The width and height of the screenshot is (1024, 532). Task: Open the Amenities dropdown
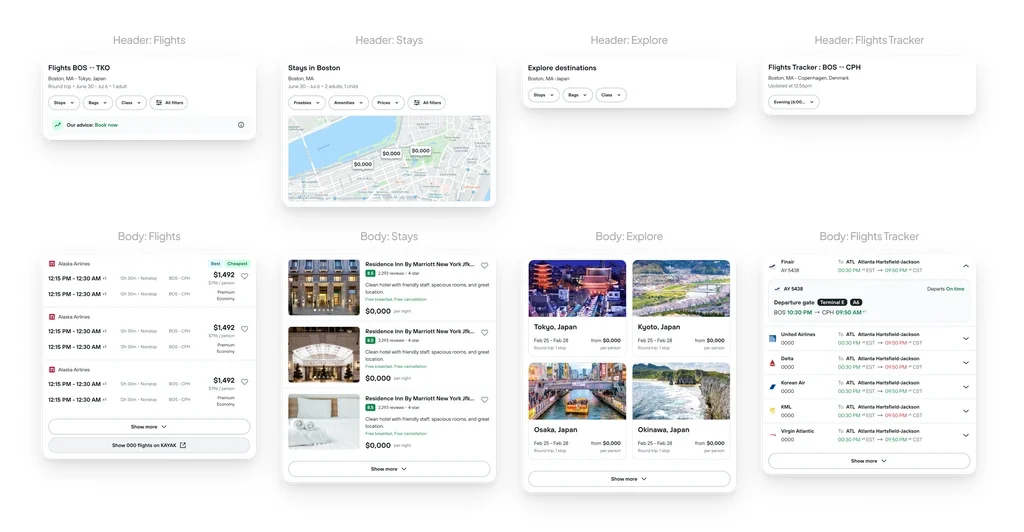(349, 102)
